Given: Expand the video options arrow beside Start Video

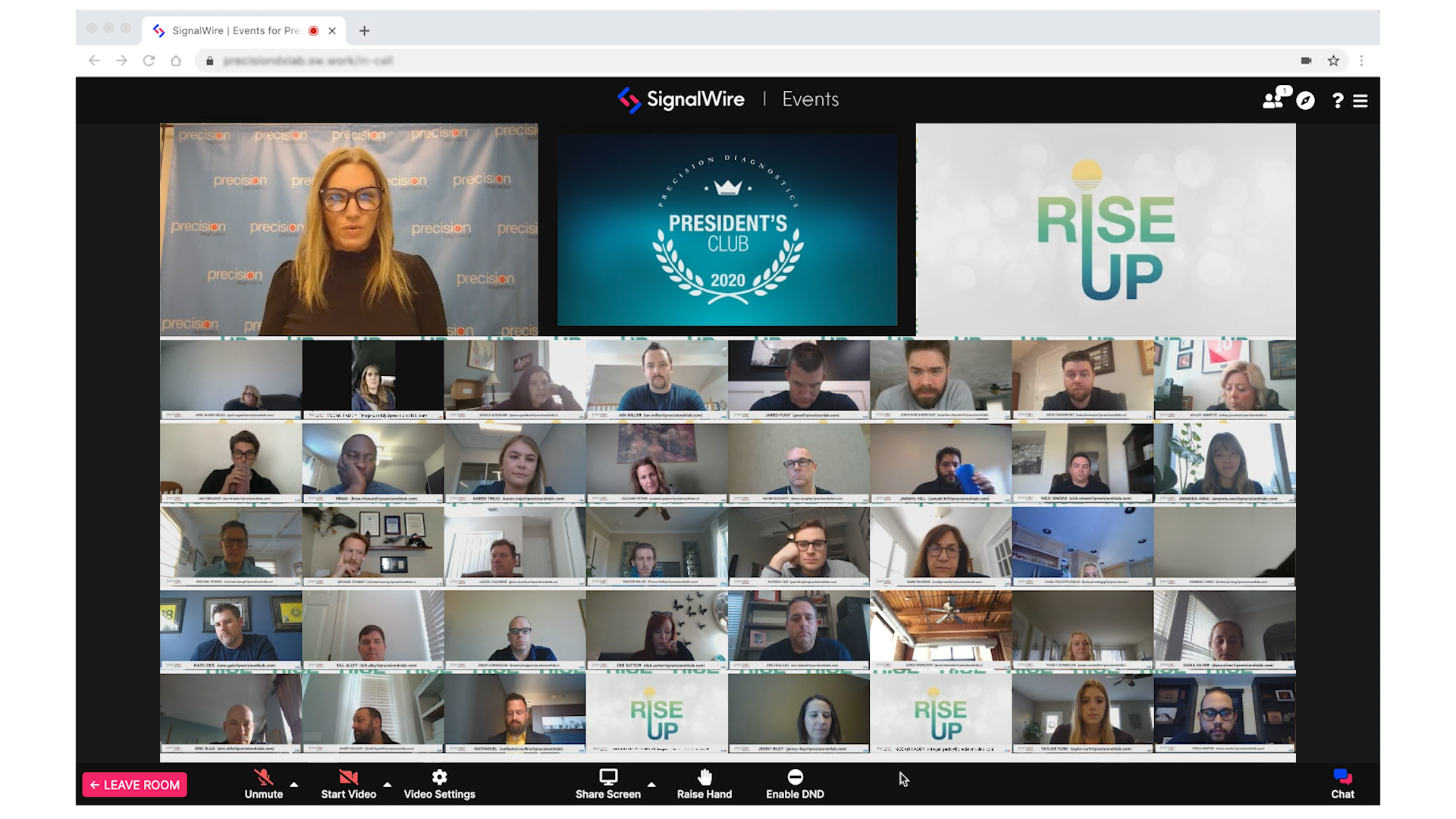Looking at the screenshot, I should (x=388, y=785).
